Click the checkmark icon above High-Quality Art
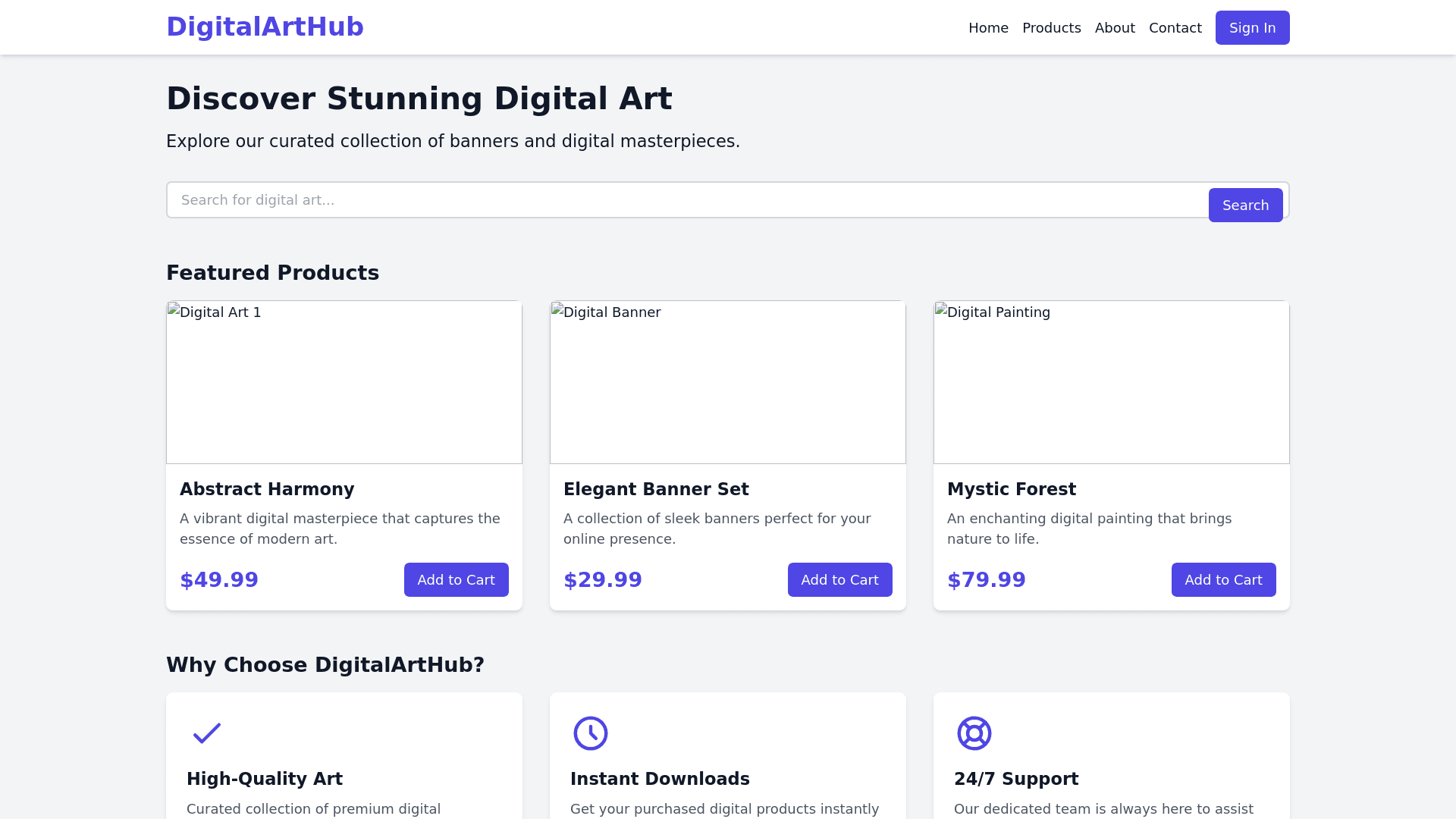Viewport: 1456px width, 819px height. pyautogui.click(x=206, y=733)
